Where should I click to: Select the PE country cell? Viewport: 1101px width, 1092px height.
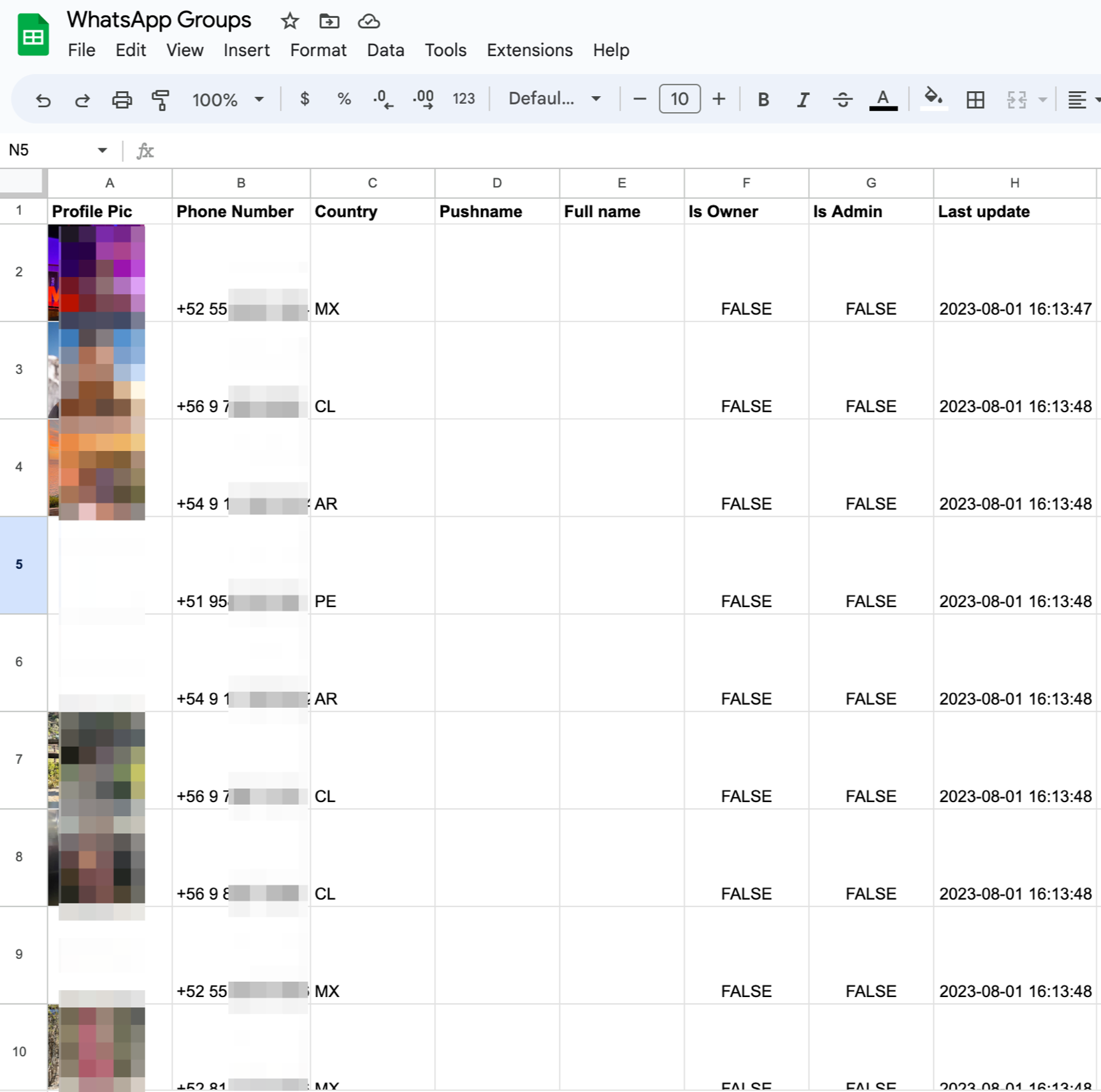tap(372, 566)
